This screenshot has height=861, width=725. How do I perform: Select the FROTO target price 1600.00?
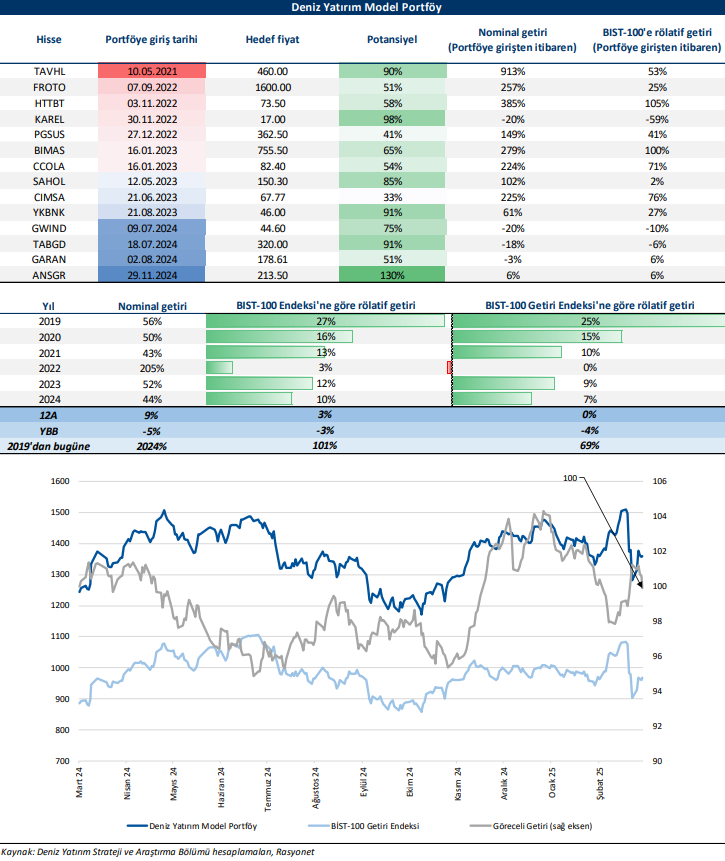click(271, 87)
